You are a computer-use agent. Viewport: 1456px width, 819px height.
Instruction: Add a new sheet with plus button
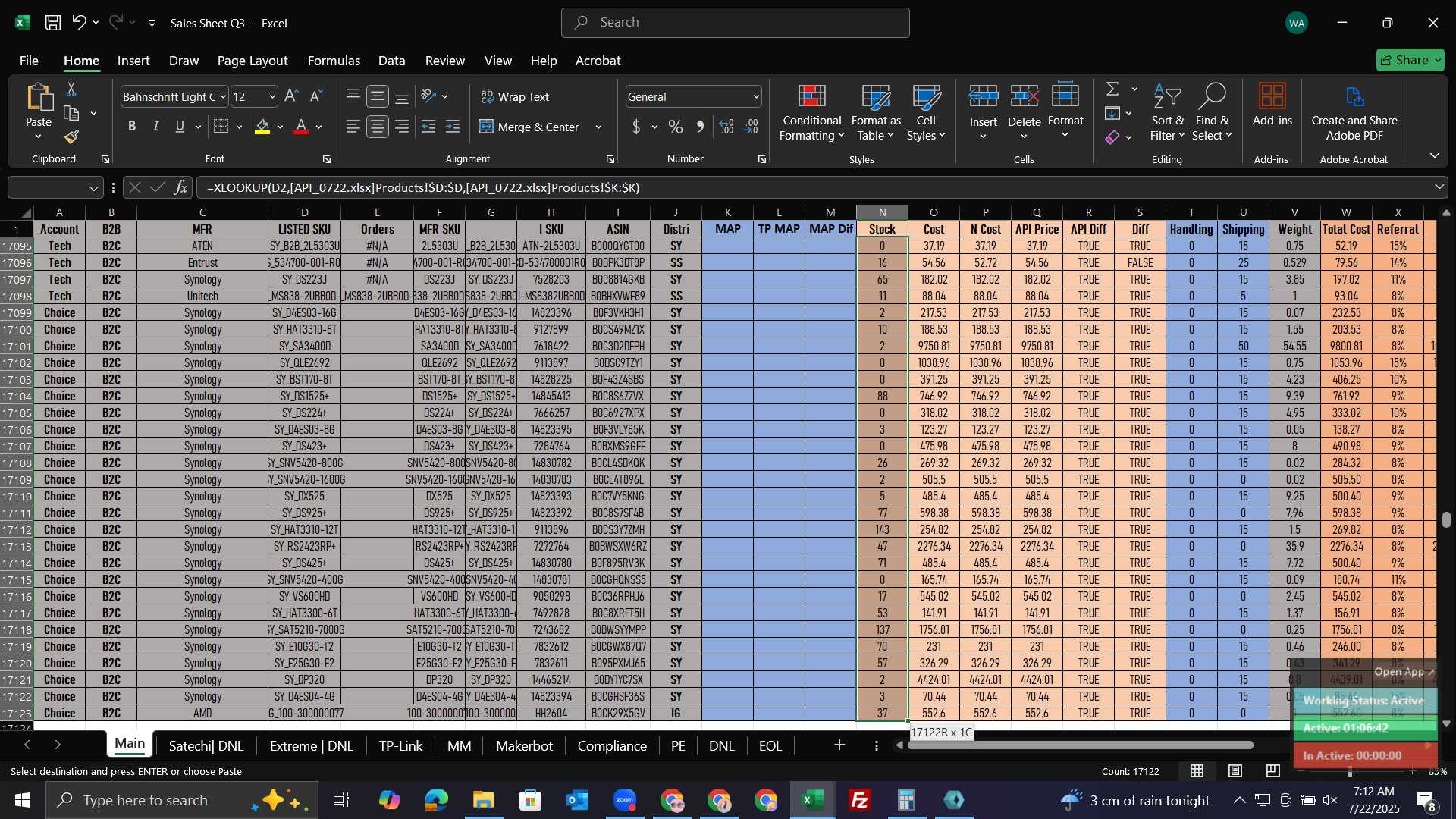[839, 745]
